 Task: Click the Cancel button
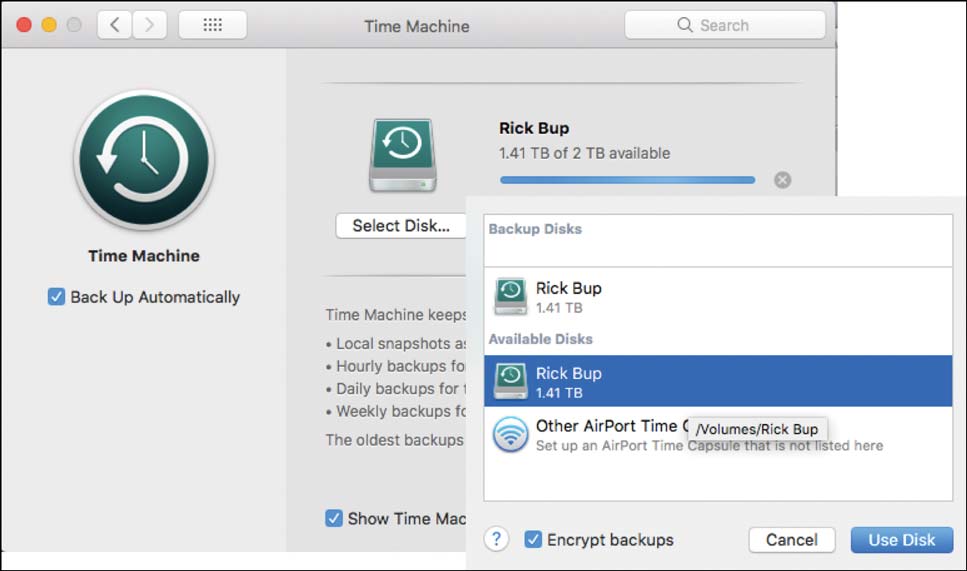[x=792, y=540]
